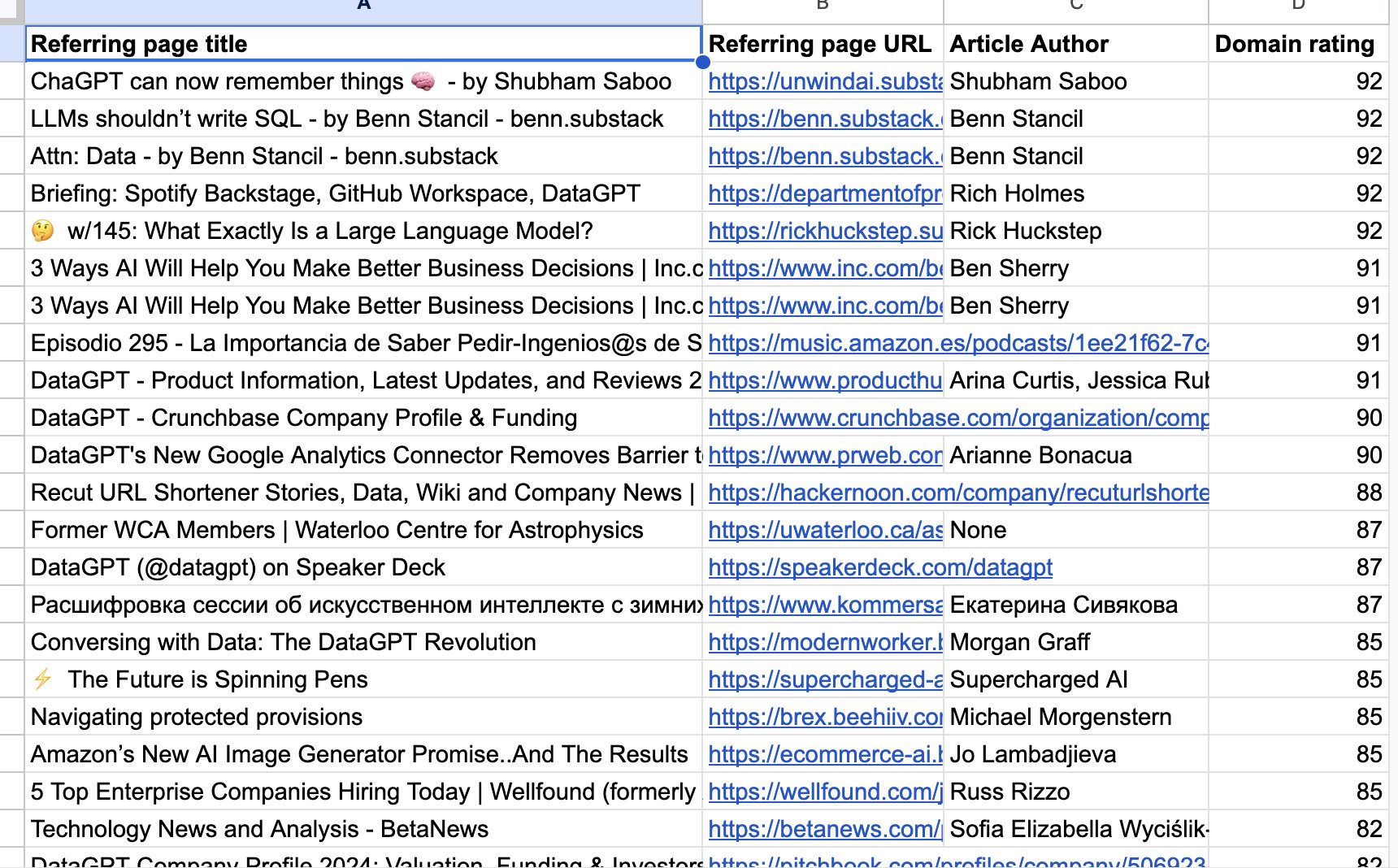1398x868 pixels.
Task: Select cell 'Technology News and Analysis - BetaNews'
Action: pos(363,829)
